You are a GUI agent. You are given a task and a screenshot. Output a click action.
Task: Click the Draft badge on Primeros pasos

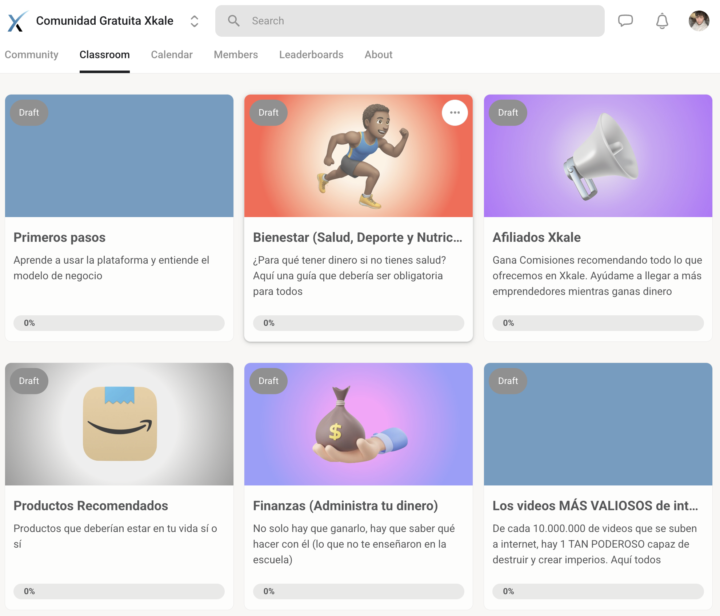29,112
